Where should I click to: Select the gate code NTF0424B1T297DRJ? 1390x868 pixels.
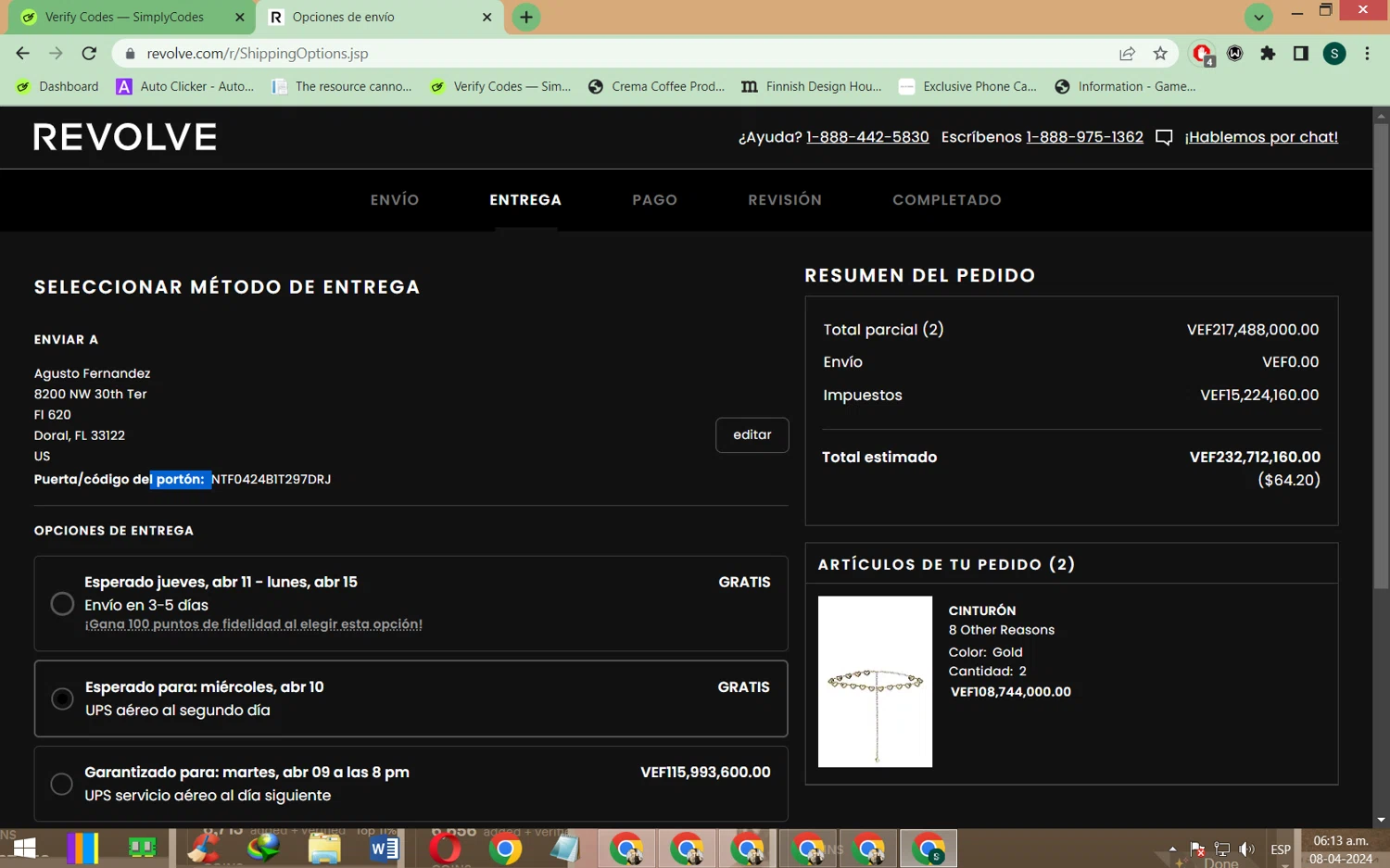(272, 479)
